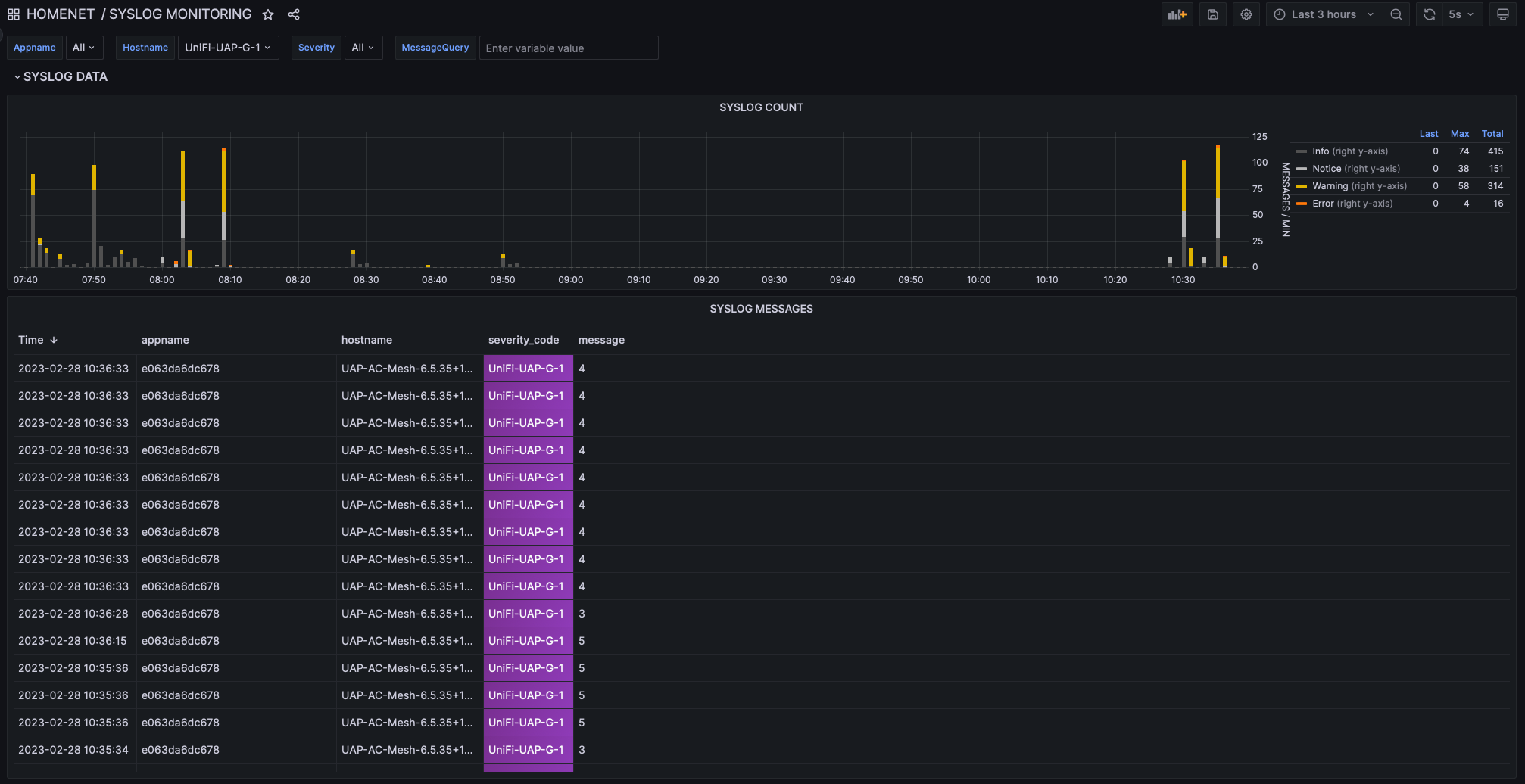Open dashboard settings gear

tap(1246, 14)
